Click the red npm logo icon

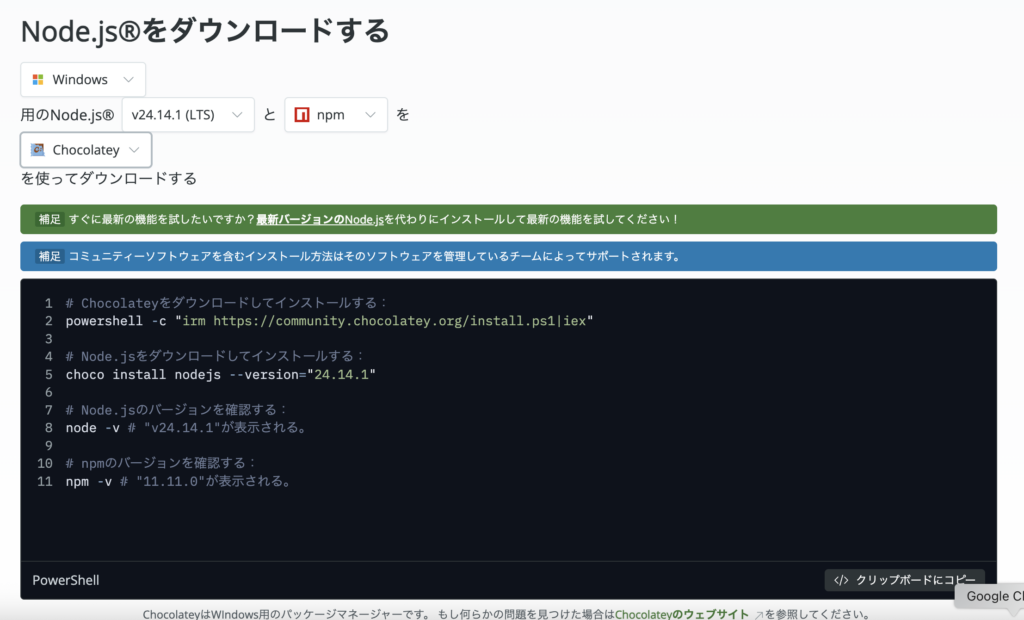tap(301, 115)
